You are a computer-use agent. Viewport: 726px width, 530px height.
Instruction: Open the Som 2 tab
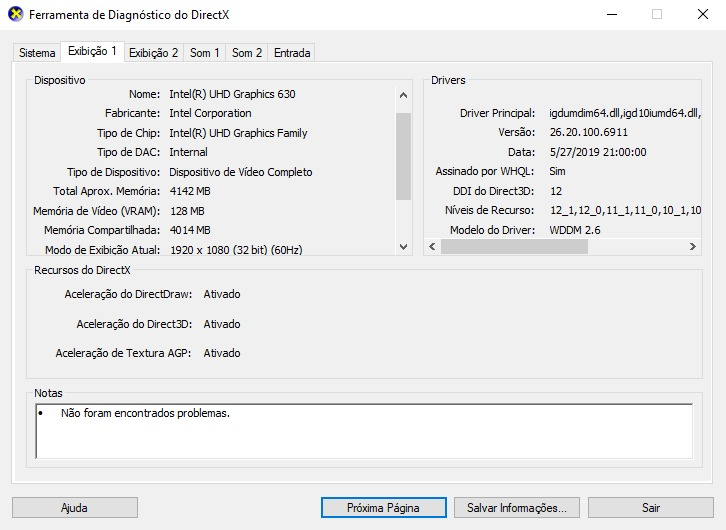(x=247, y=53)
